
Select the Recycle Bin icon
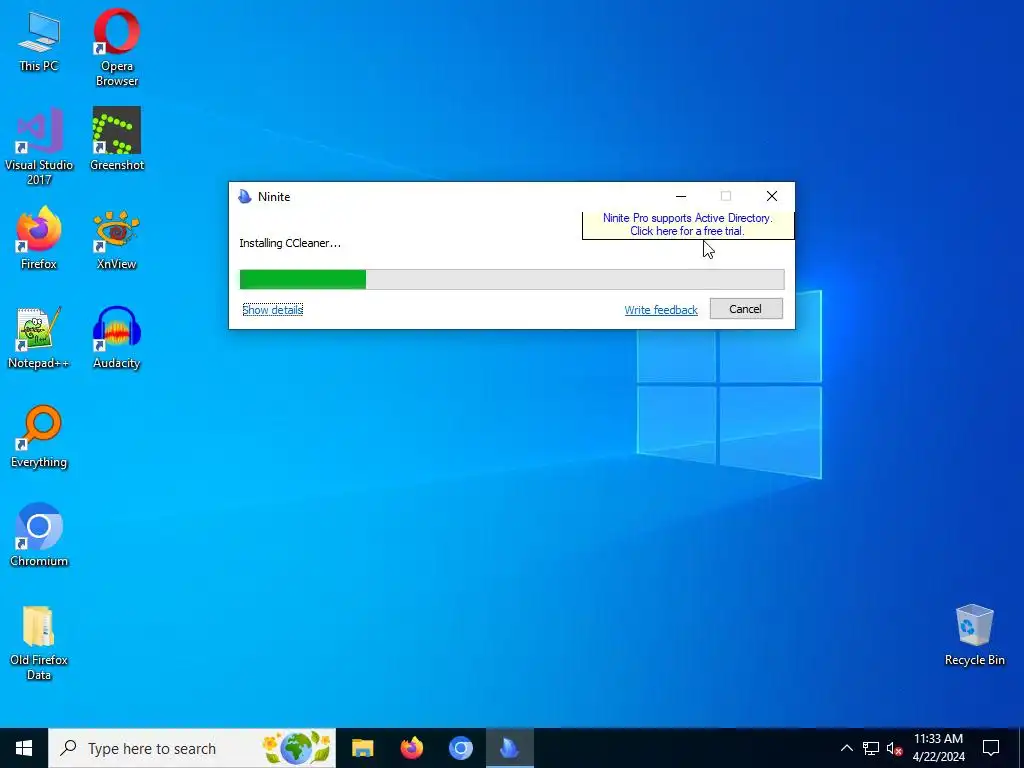pos(974,635)
